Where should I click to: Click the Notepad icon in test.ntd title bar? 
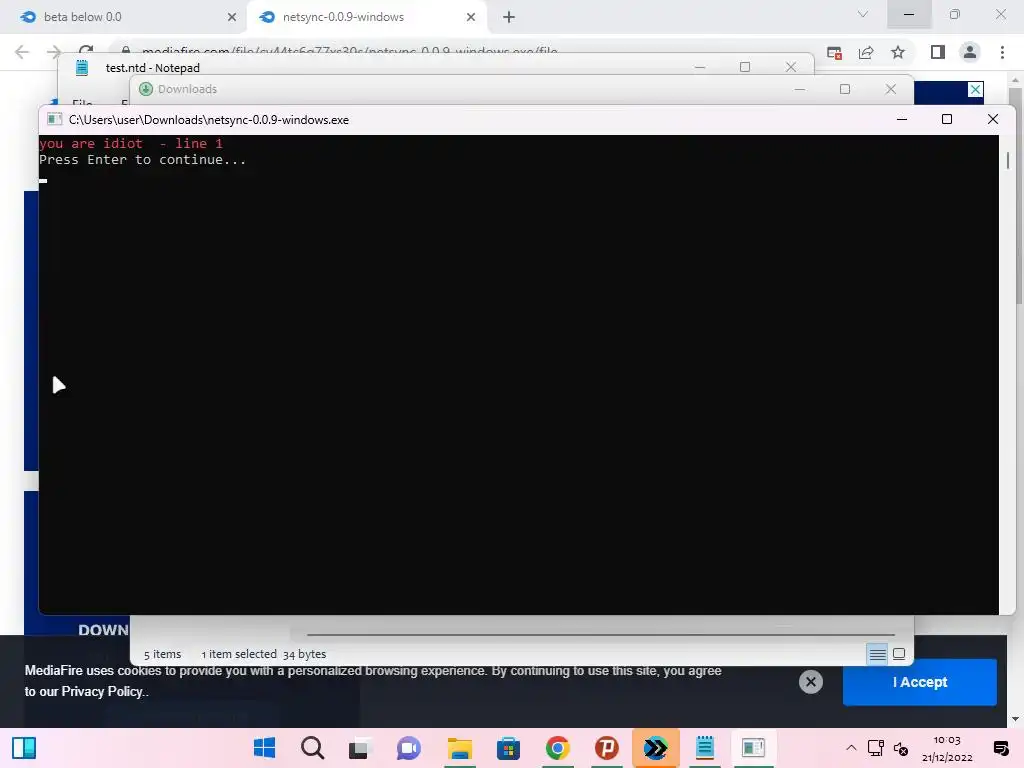coord(82,68)
